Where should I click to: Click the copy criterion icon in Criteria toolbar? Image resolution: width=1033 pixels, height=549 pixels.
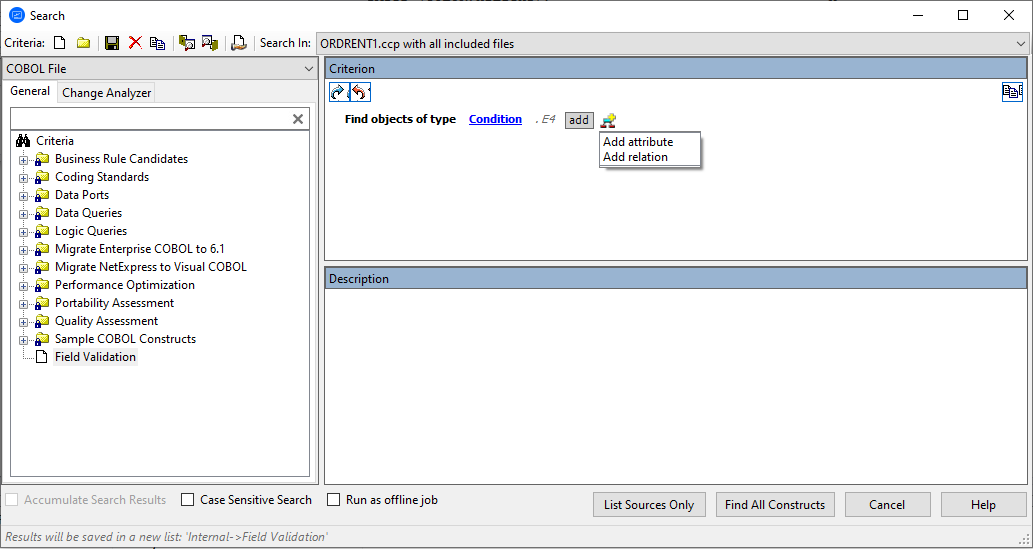(x=157, y=43)
